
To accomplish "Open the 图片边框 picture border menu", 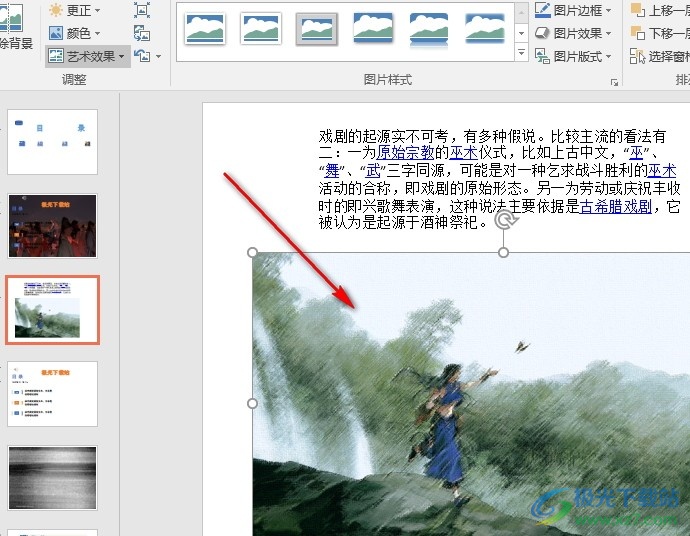I will coord(573,10).
